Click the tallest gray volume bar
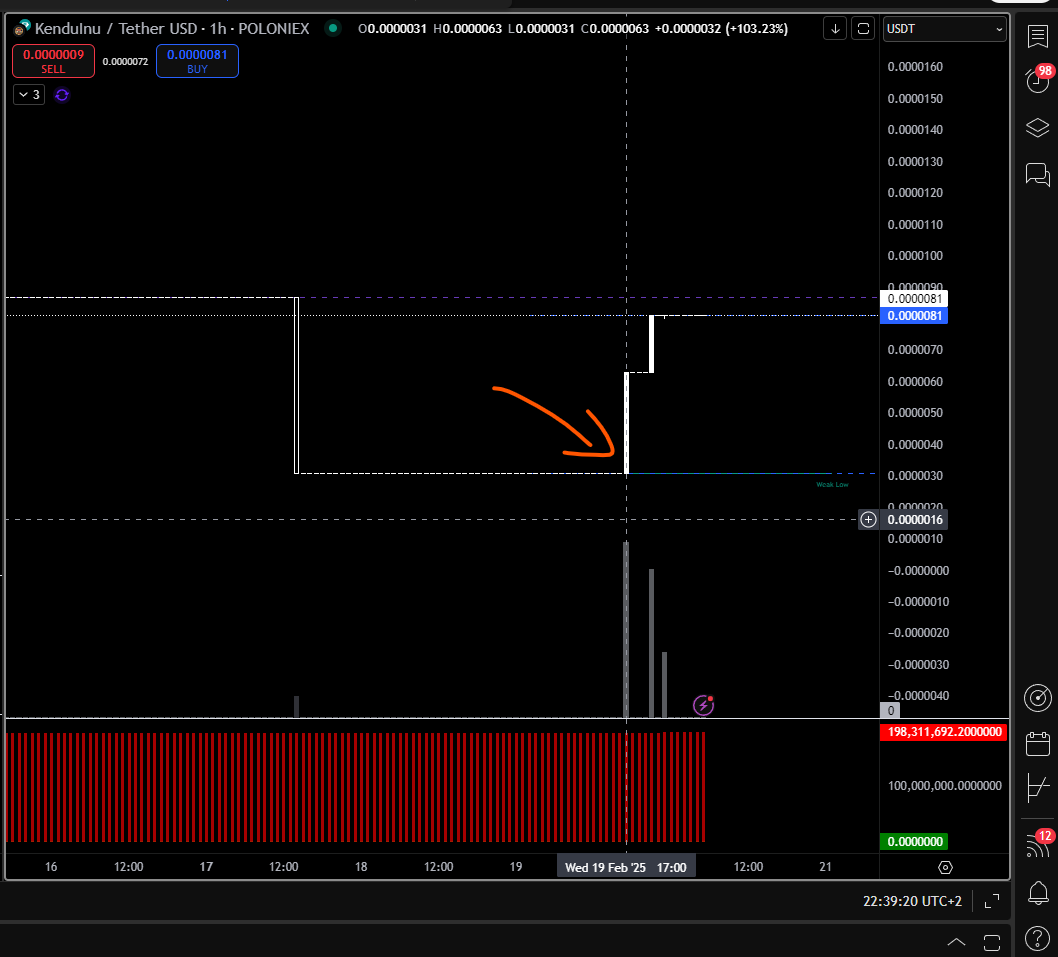This screenshot has width=1058, height=957. click(x=626, y=630)
